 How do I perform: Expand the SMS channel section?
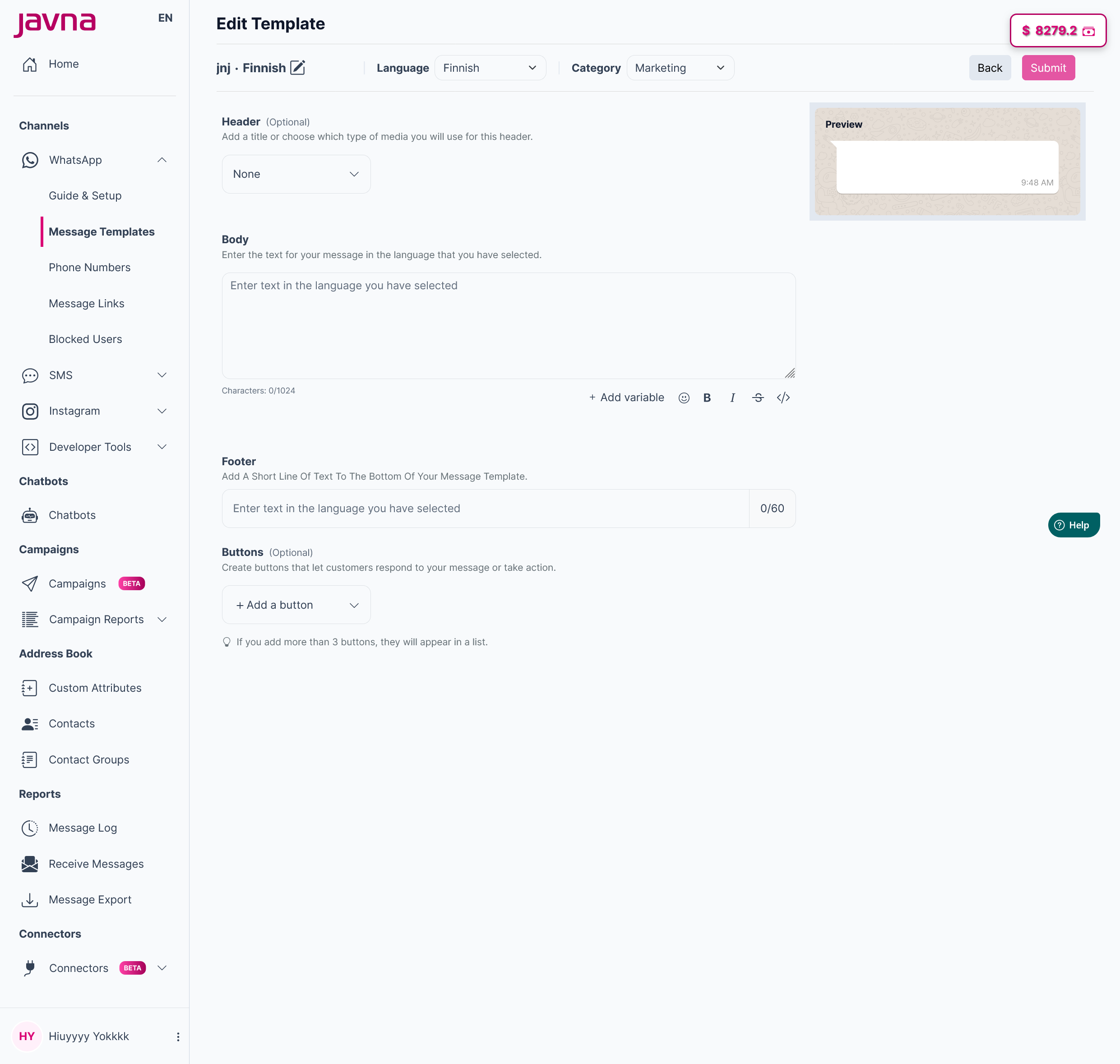(162, 375)
